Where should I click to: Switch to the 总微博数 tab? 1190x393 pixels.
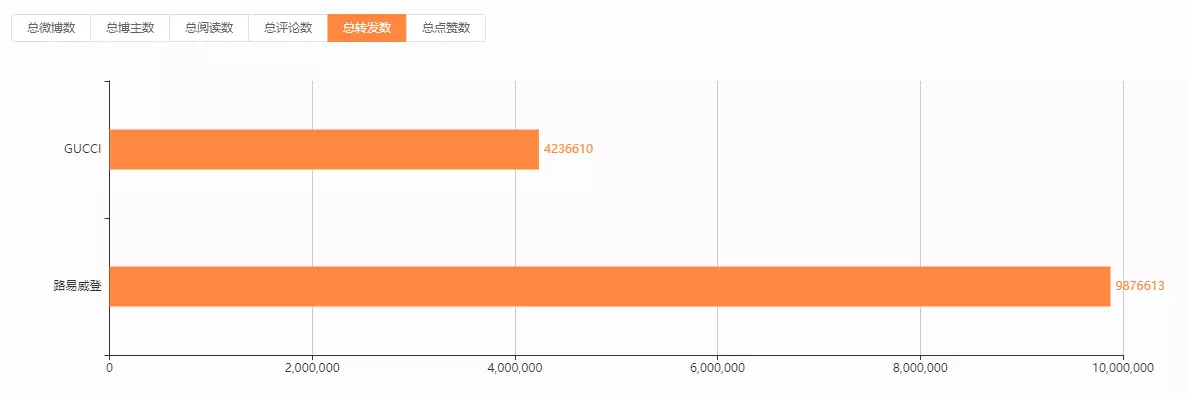(51, 28)
